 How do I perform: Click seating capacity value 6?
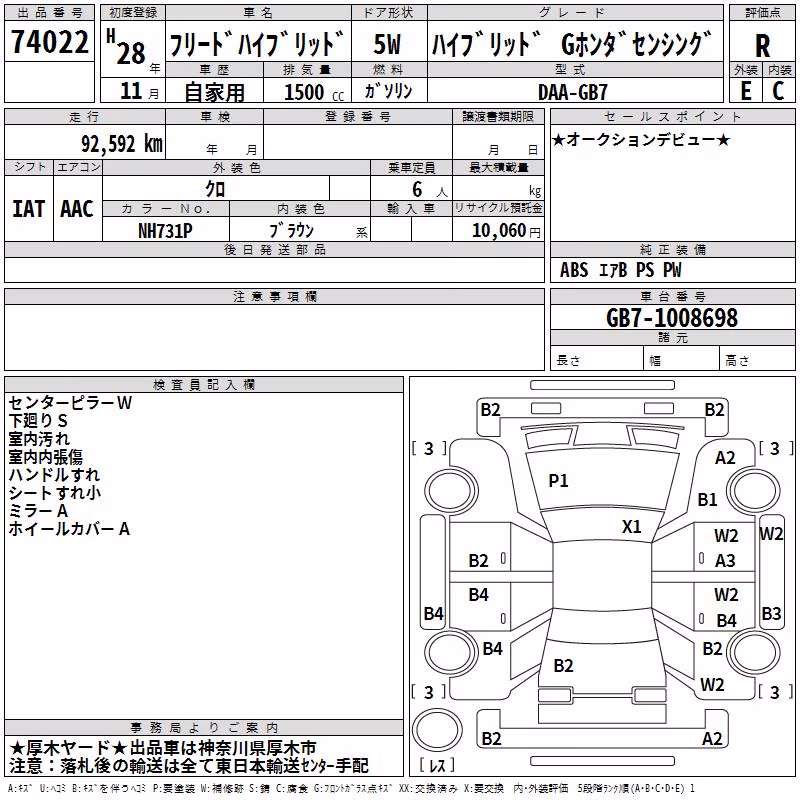(x=417, y=189)
